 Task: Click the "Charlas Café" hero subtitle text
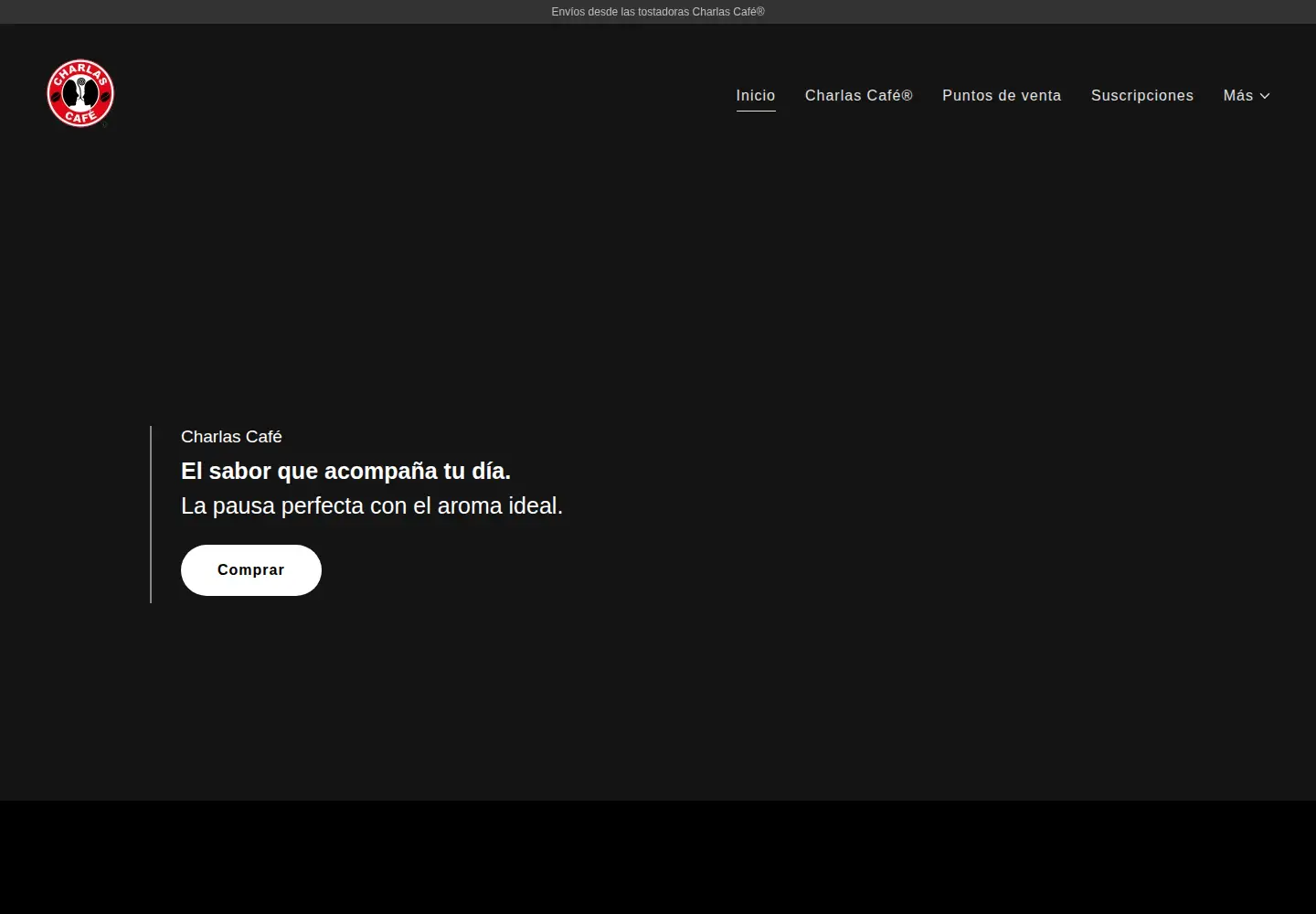(x=231, y=437)
